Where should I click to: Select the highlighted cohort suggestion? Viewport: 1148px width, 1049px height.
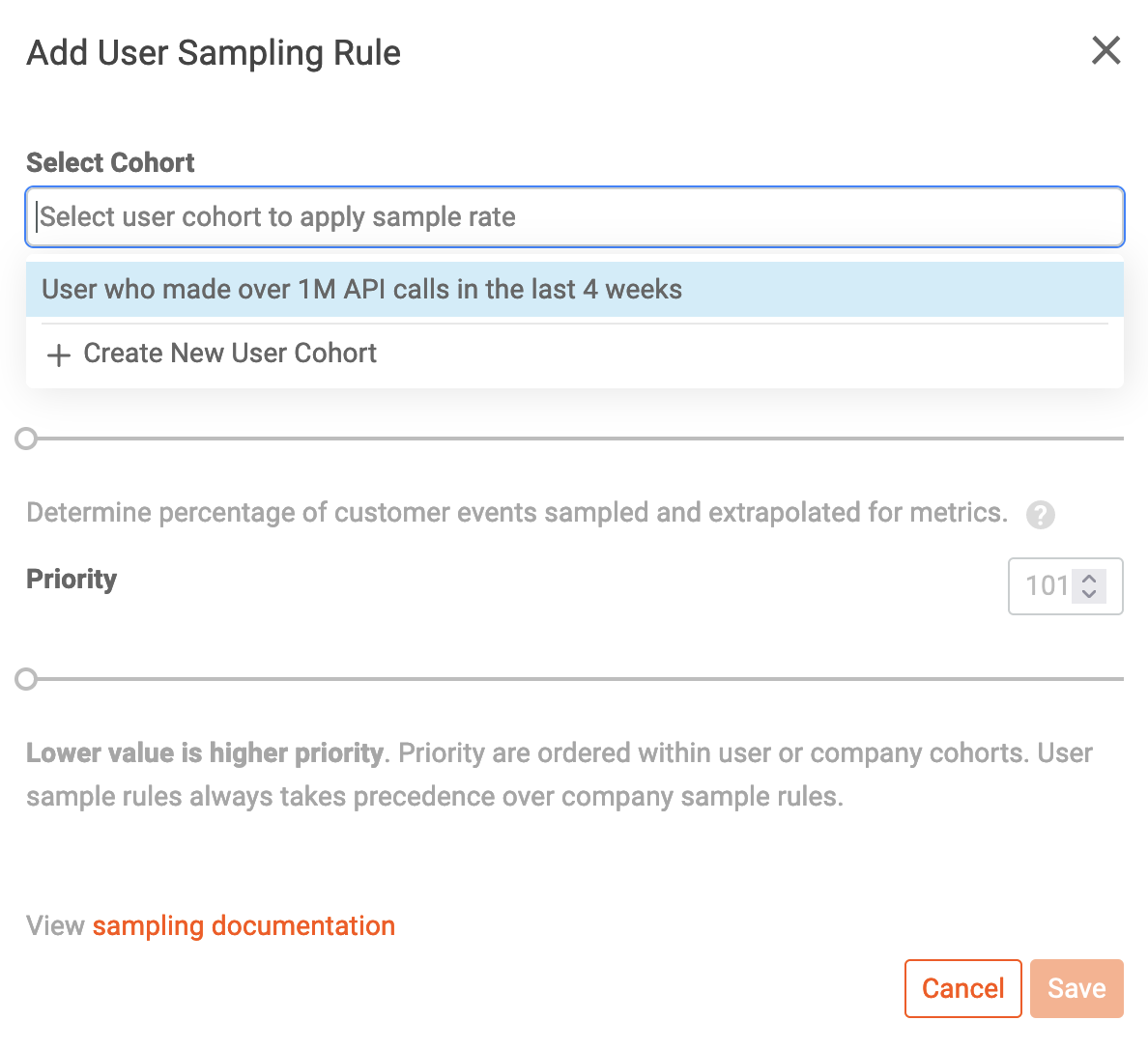point(361,289)
